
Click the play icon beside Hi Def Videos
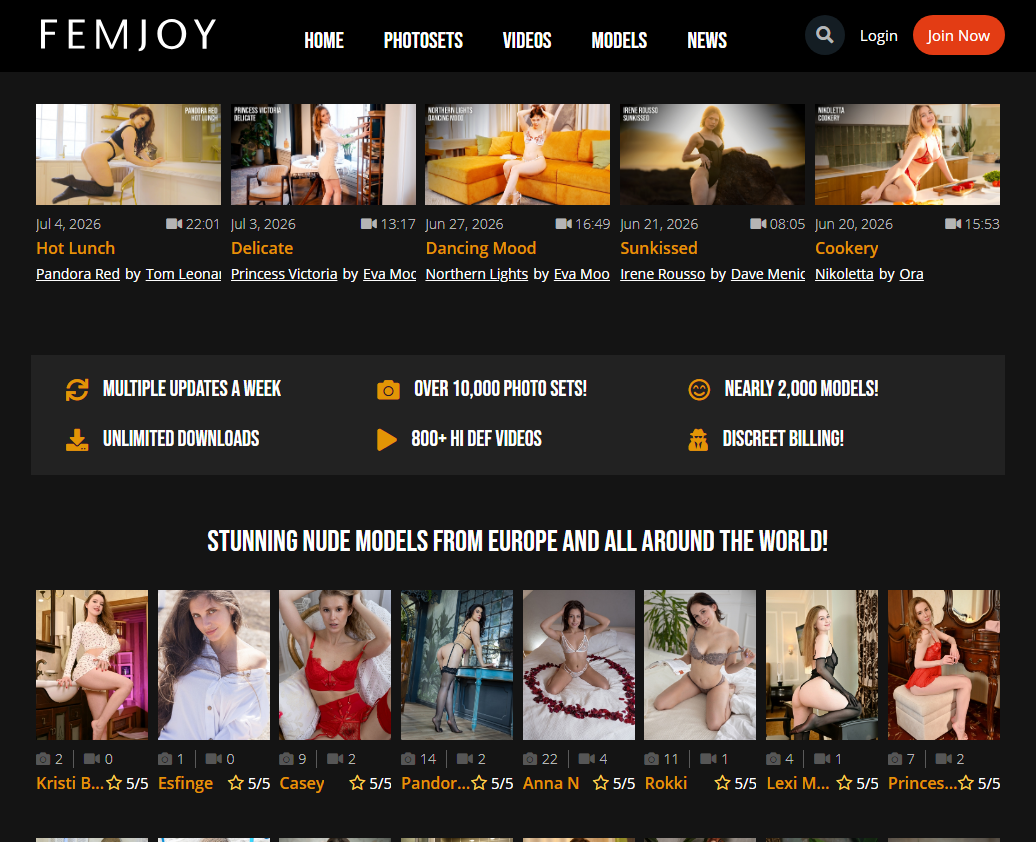(387, 440)
